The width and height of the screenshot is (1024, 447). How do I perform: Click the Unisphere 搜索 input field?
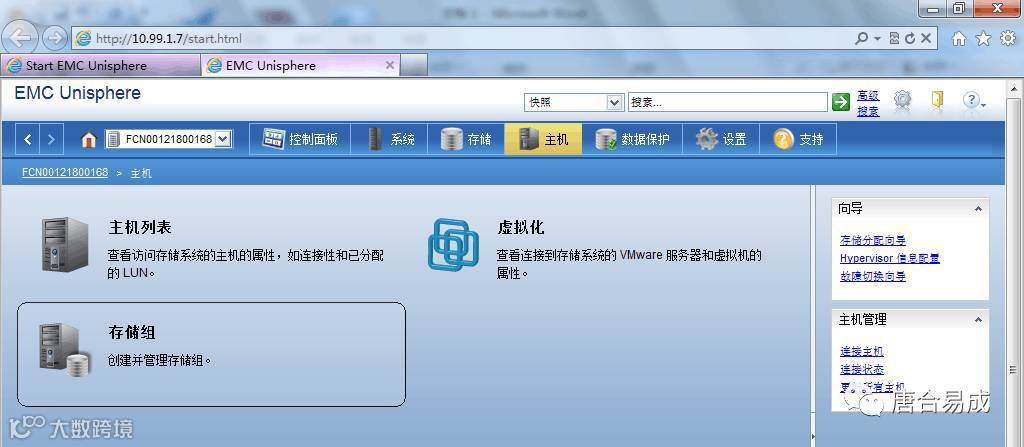[728, 102]
